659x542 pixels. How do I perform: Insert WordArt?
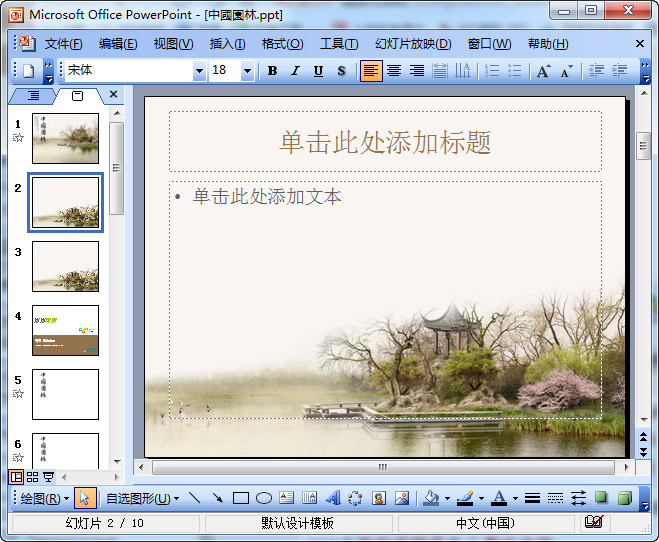click(x=333, y=498)
